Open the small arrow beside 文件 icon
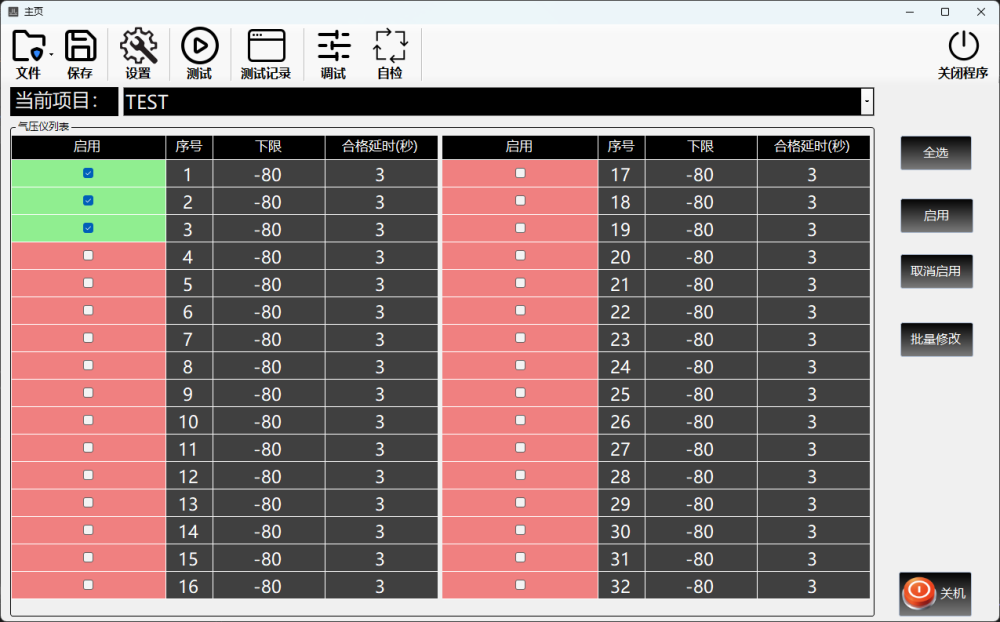This screenshot has height=622, width=1000. click(x=51, y=55)
